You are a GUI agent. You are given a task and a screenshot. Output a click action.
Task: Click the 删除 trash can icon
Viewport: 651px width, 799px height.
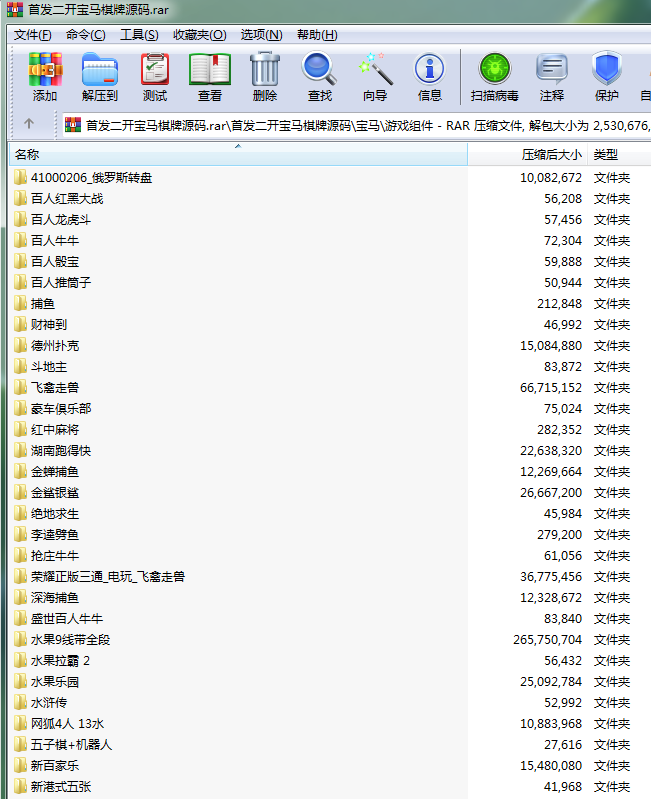(x=265, y=76)
